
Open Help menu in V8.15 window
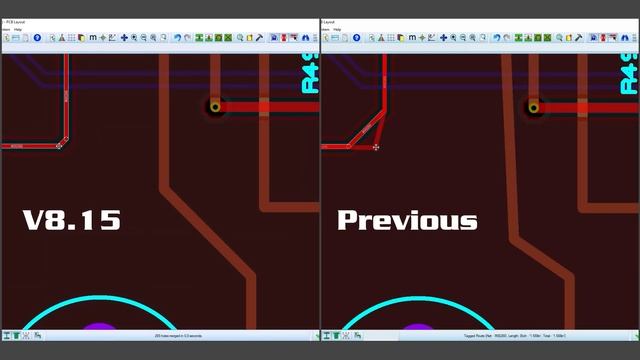18,30
